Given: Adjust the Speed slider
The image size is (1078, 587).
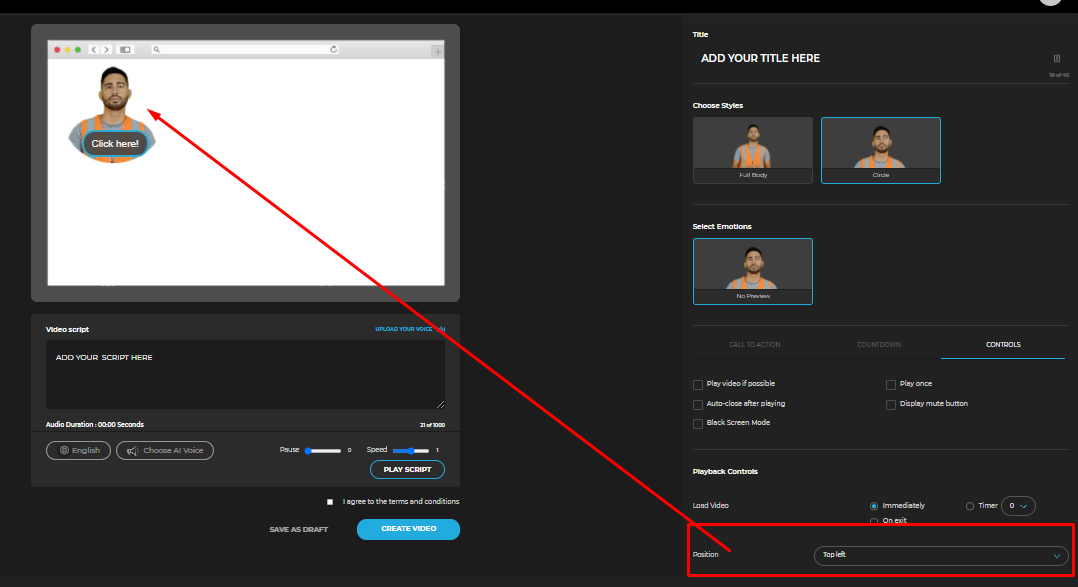Looking at the screenshot, I should (411, 451).
